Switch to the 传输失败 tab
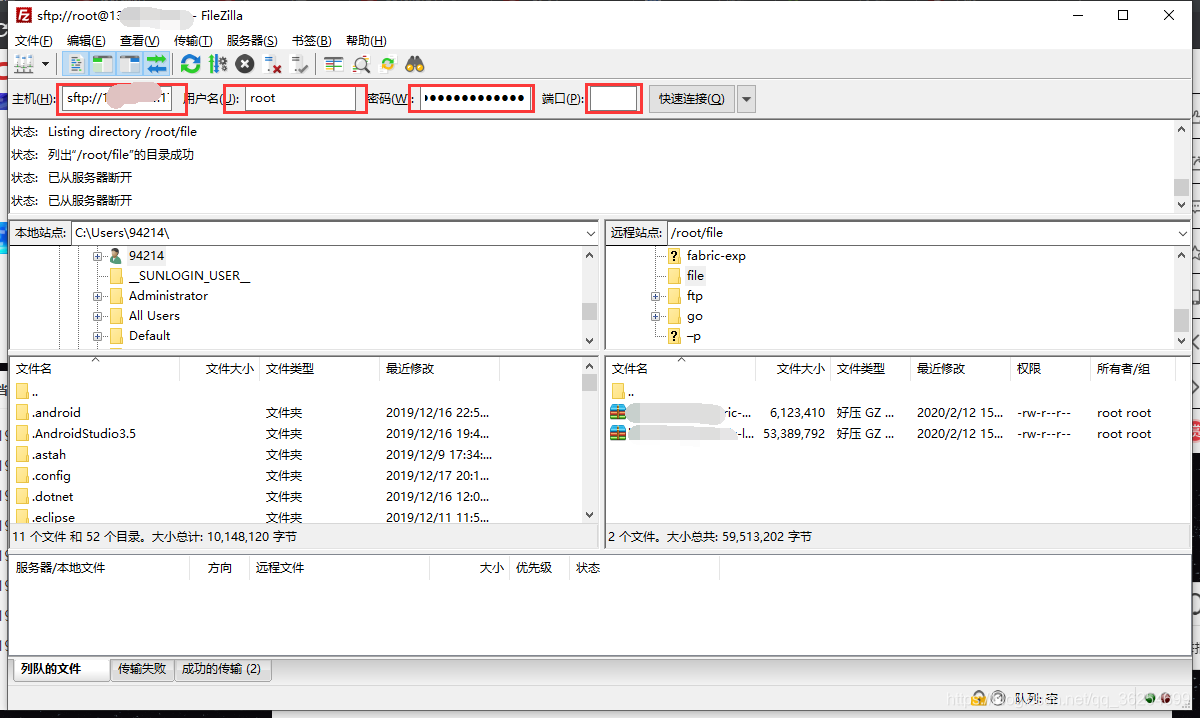1200x718 pixels. tap(142, 669)
